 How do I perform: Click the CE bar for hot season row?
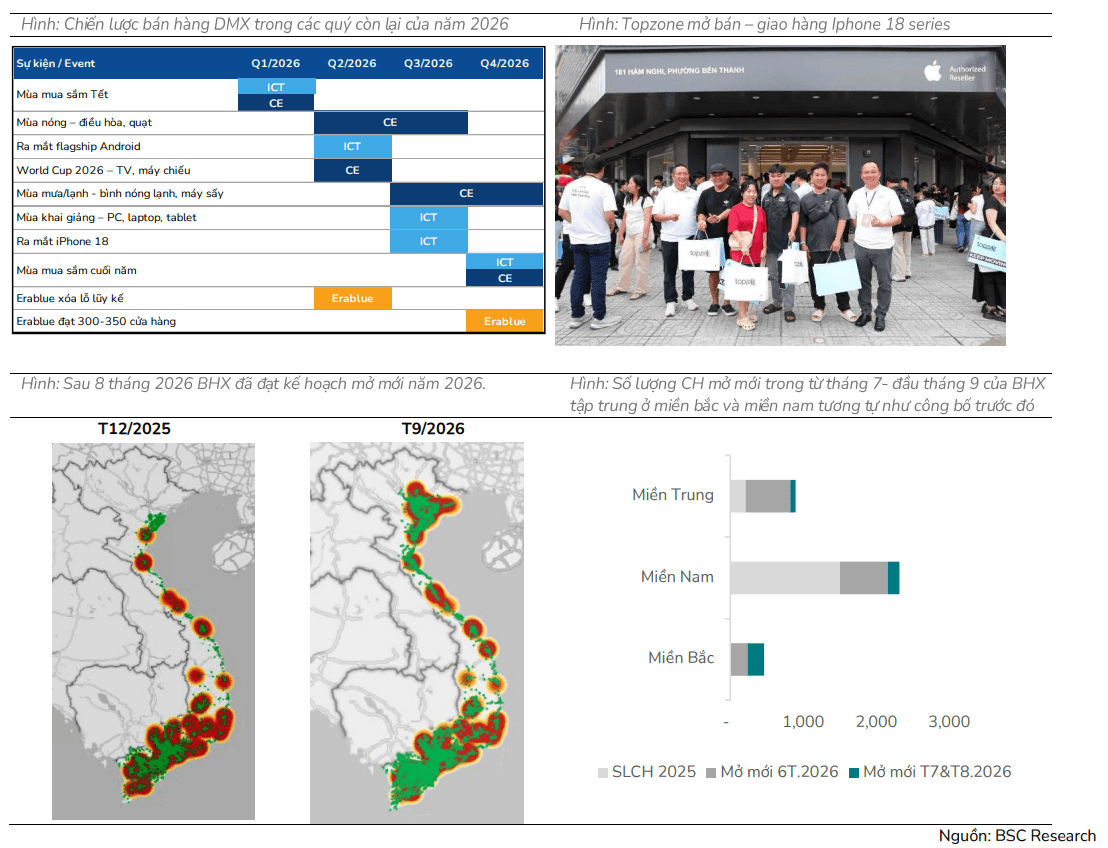[x=391, y=122]
